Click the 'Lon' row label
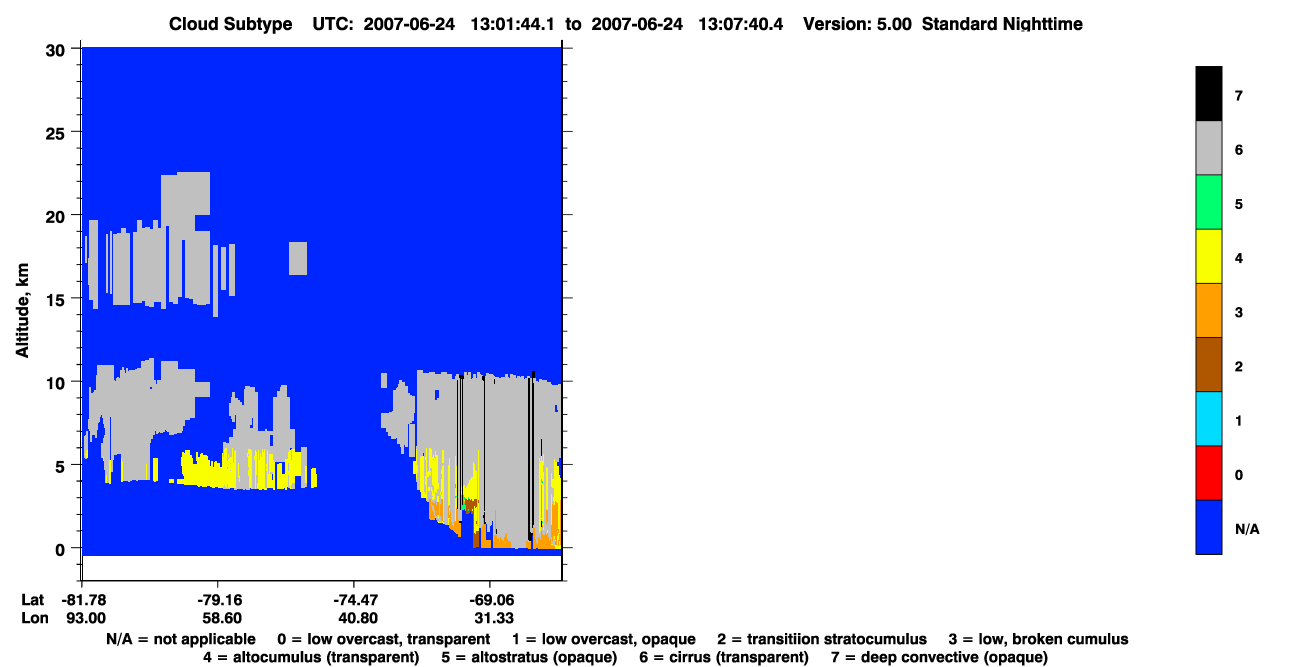The image size is (1300, 667). tap(34, 618)
